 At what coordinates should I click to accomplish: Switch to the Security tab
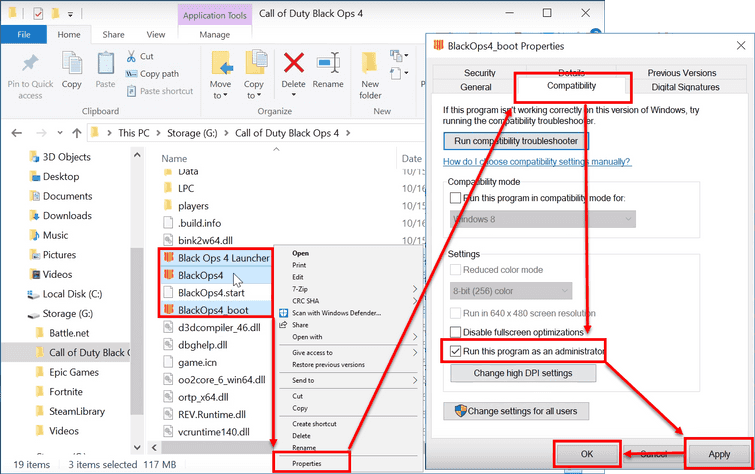click(x=480, y=73)
